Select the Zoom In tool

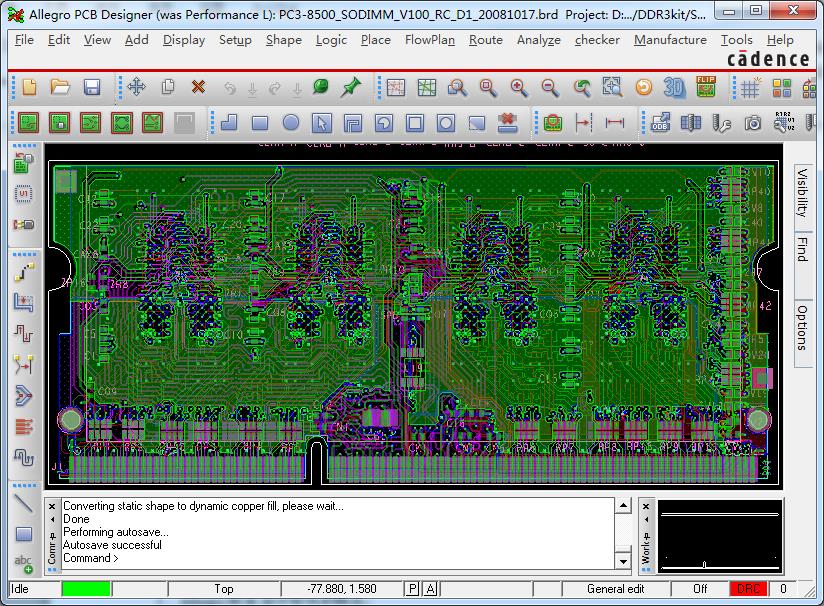click(x=517, y=87)
